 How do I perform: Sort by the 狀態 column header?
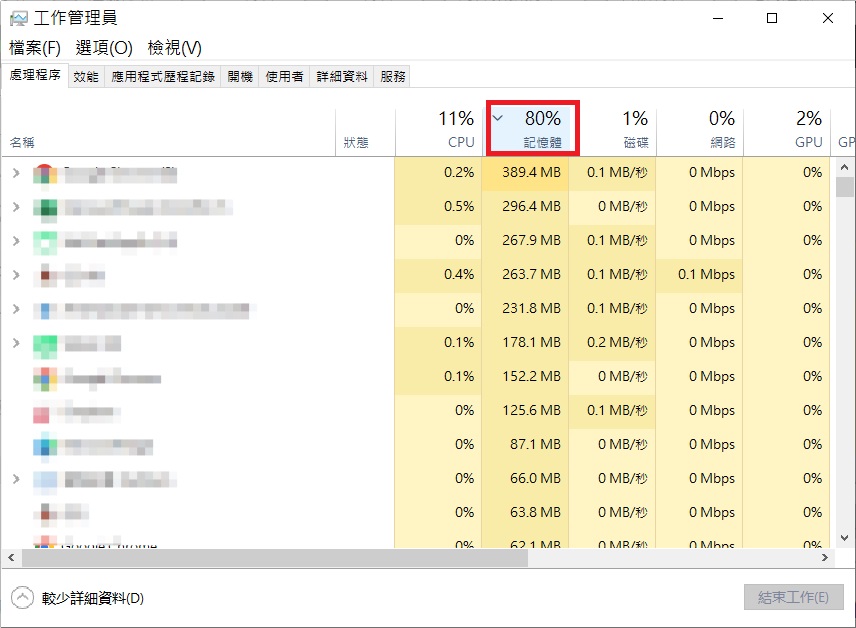pyautogui.click(x=365, y=132)
